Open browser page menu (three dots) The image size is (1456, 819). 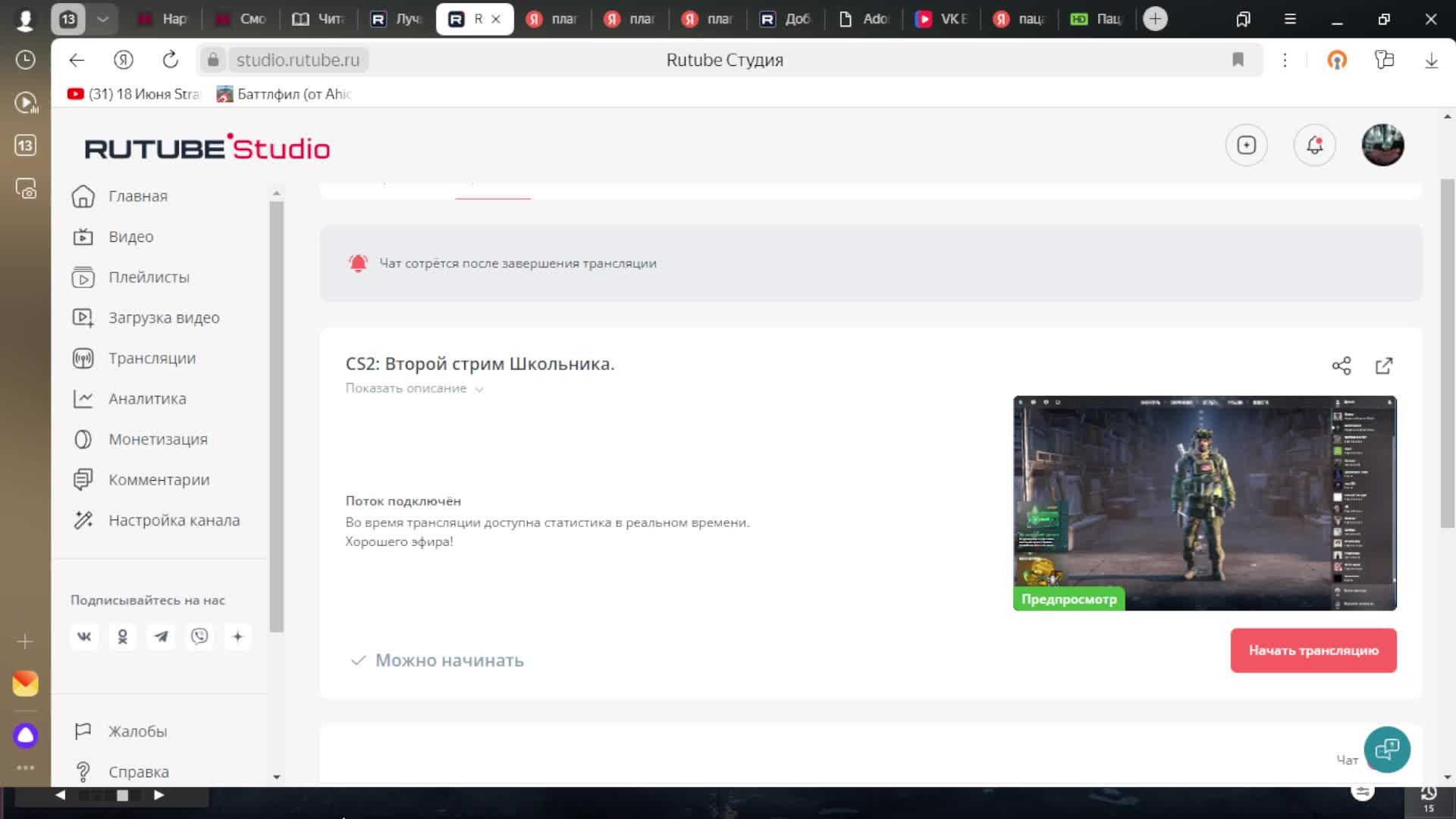click(1285, 60)
